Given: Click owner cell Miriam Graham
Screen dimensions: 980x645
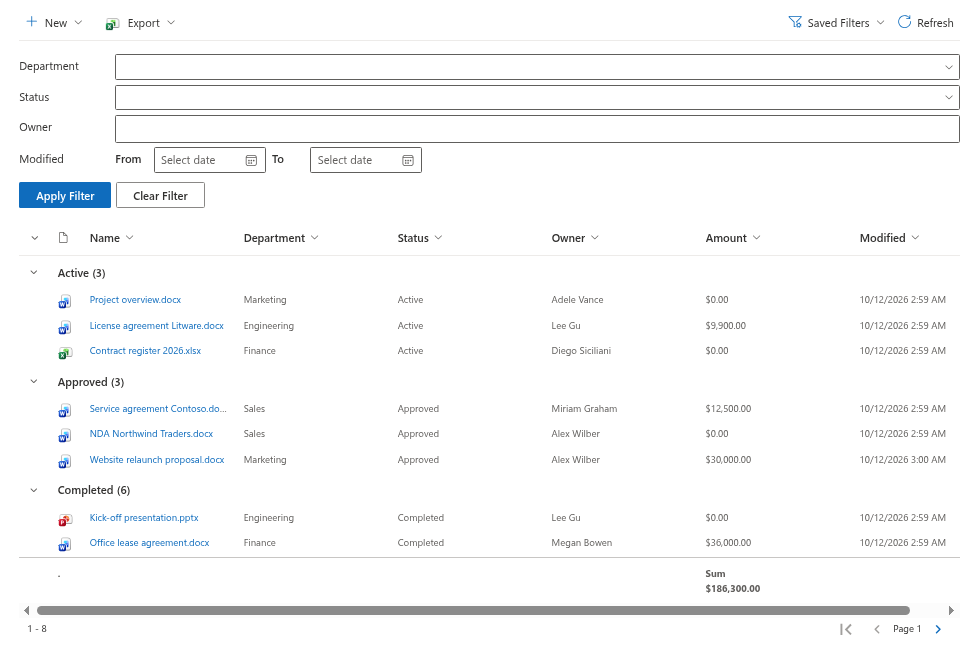Looking at the screenshot, I should click(584, 408).
